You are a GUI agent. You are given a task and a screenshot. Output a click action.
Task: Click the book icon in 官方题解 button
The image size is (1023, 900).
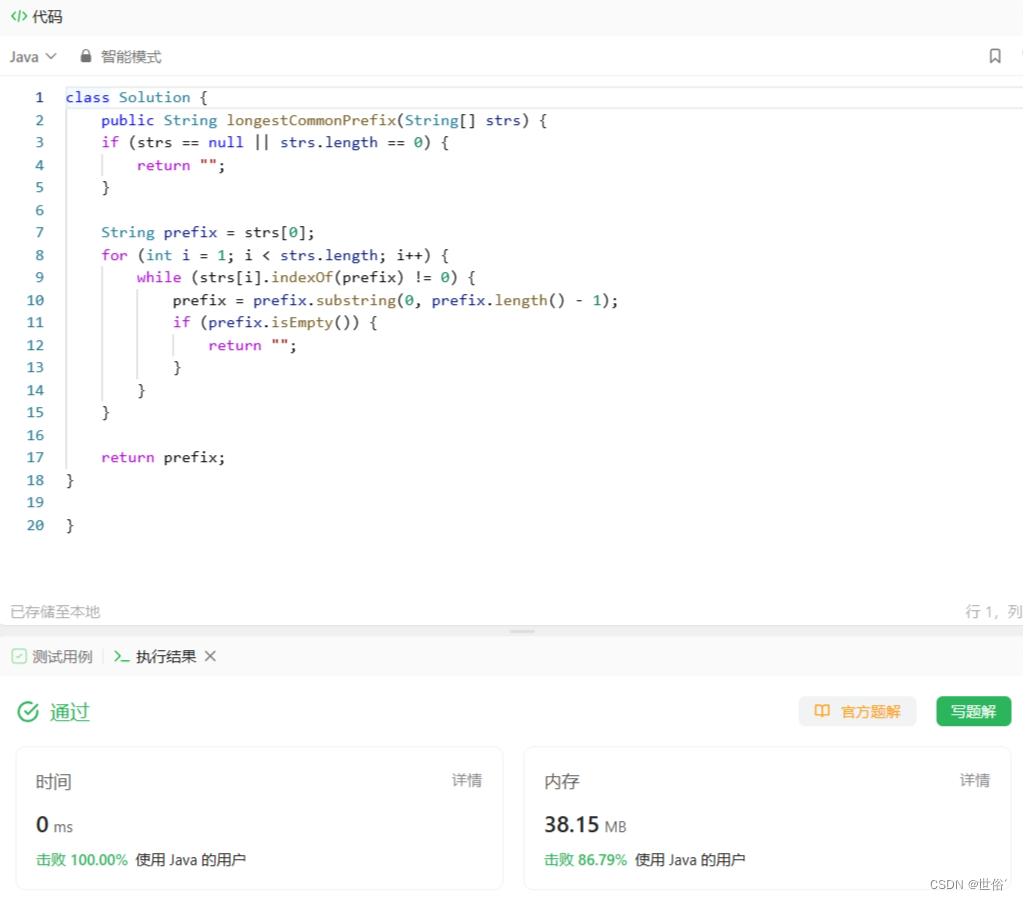[822, 711]
